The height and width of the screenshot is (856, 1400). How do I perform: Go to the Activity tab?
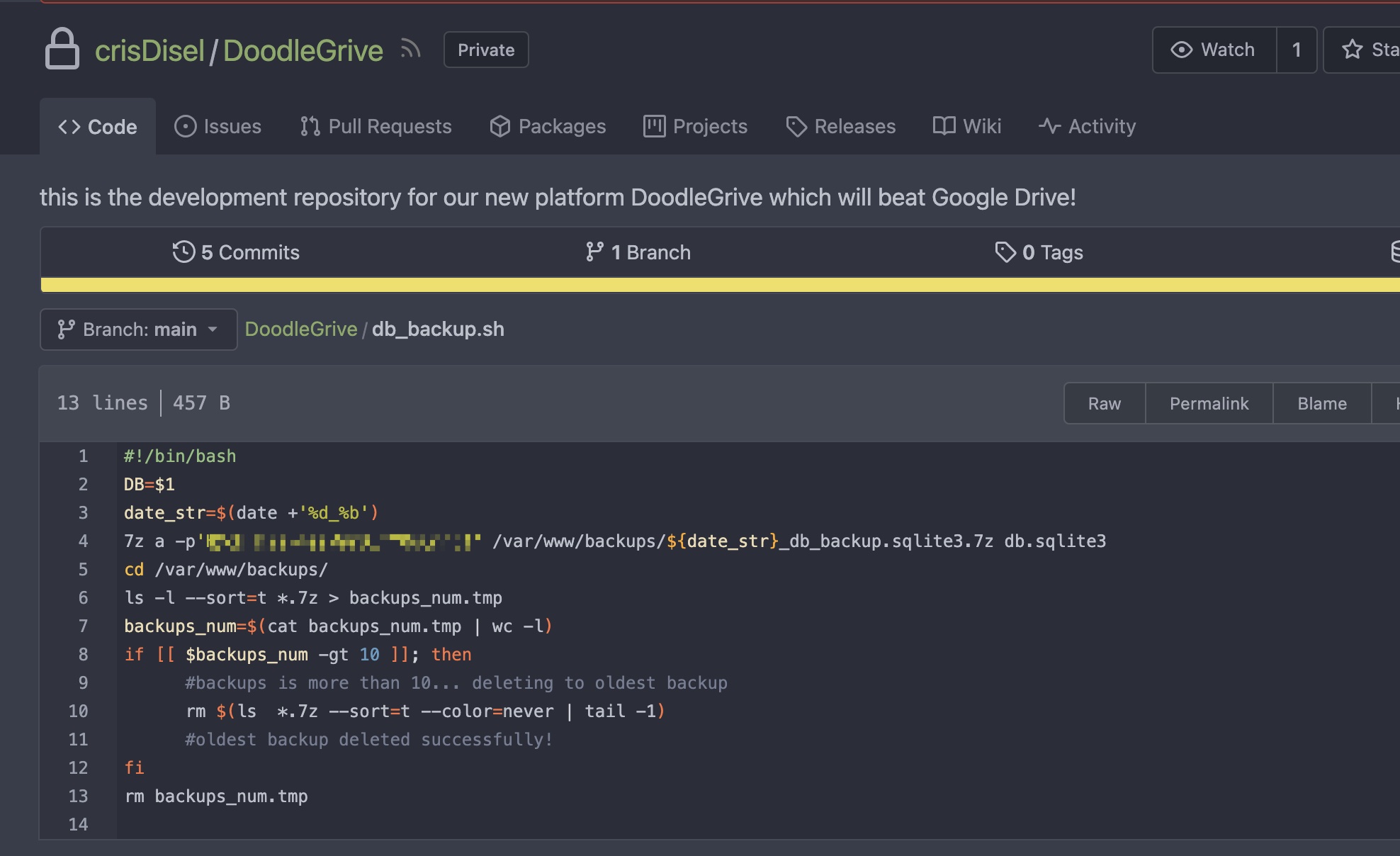1087,126
